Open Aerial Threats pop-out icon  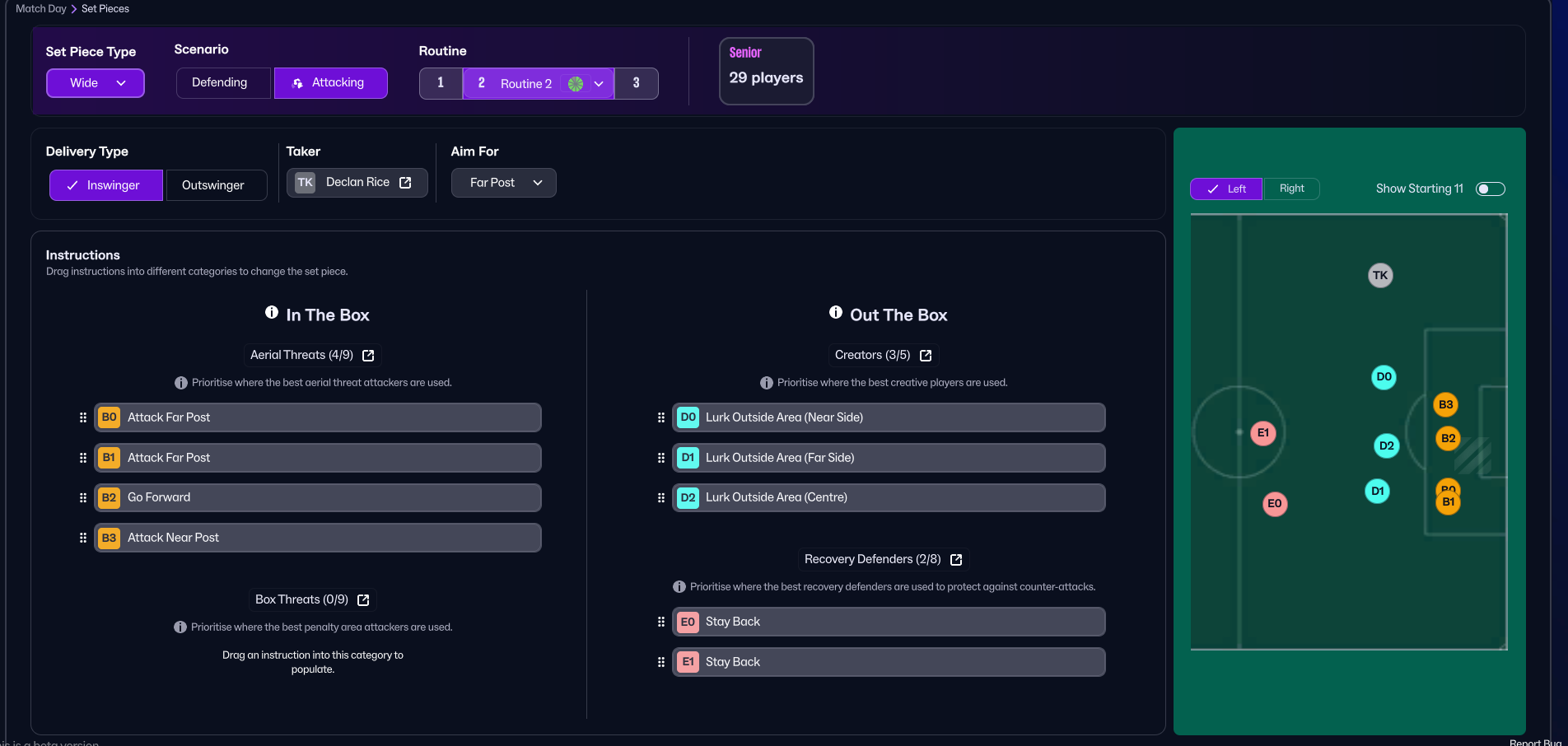368,356
